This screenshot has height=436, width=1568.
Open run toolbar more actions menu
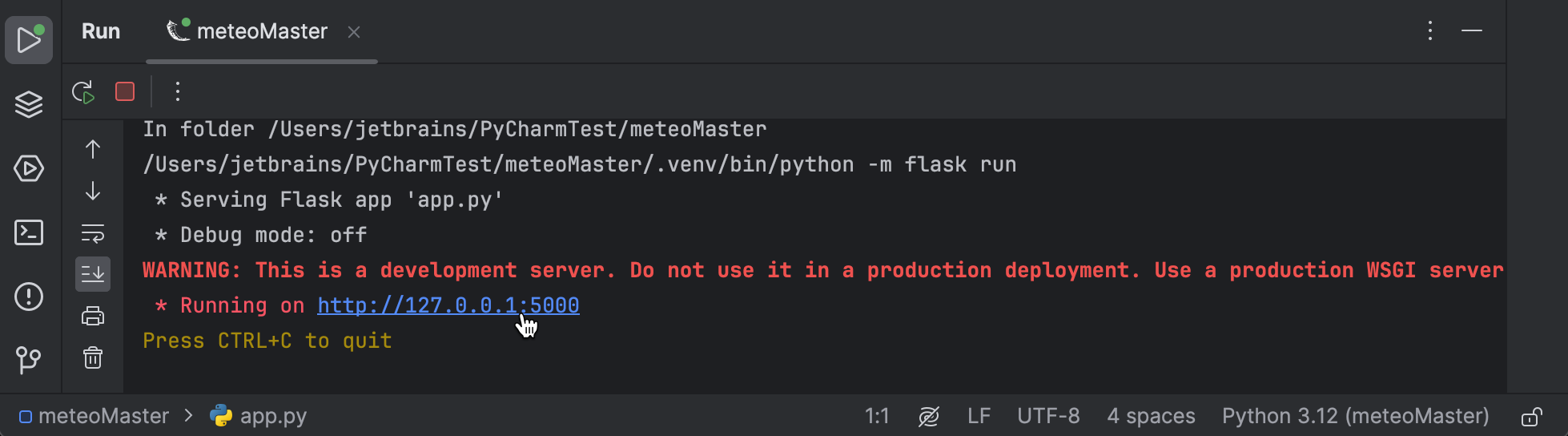tap(178, 91)
